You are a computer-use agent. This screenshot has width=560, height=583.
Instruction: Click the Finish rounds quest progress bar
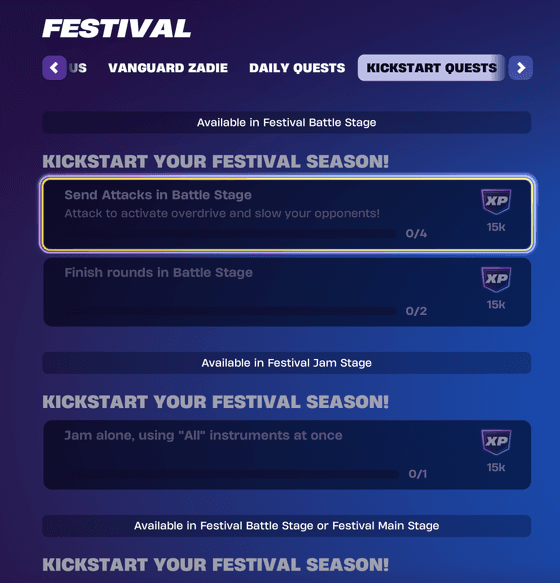(x=231, y=311)
